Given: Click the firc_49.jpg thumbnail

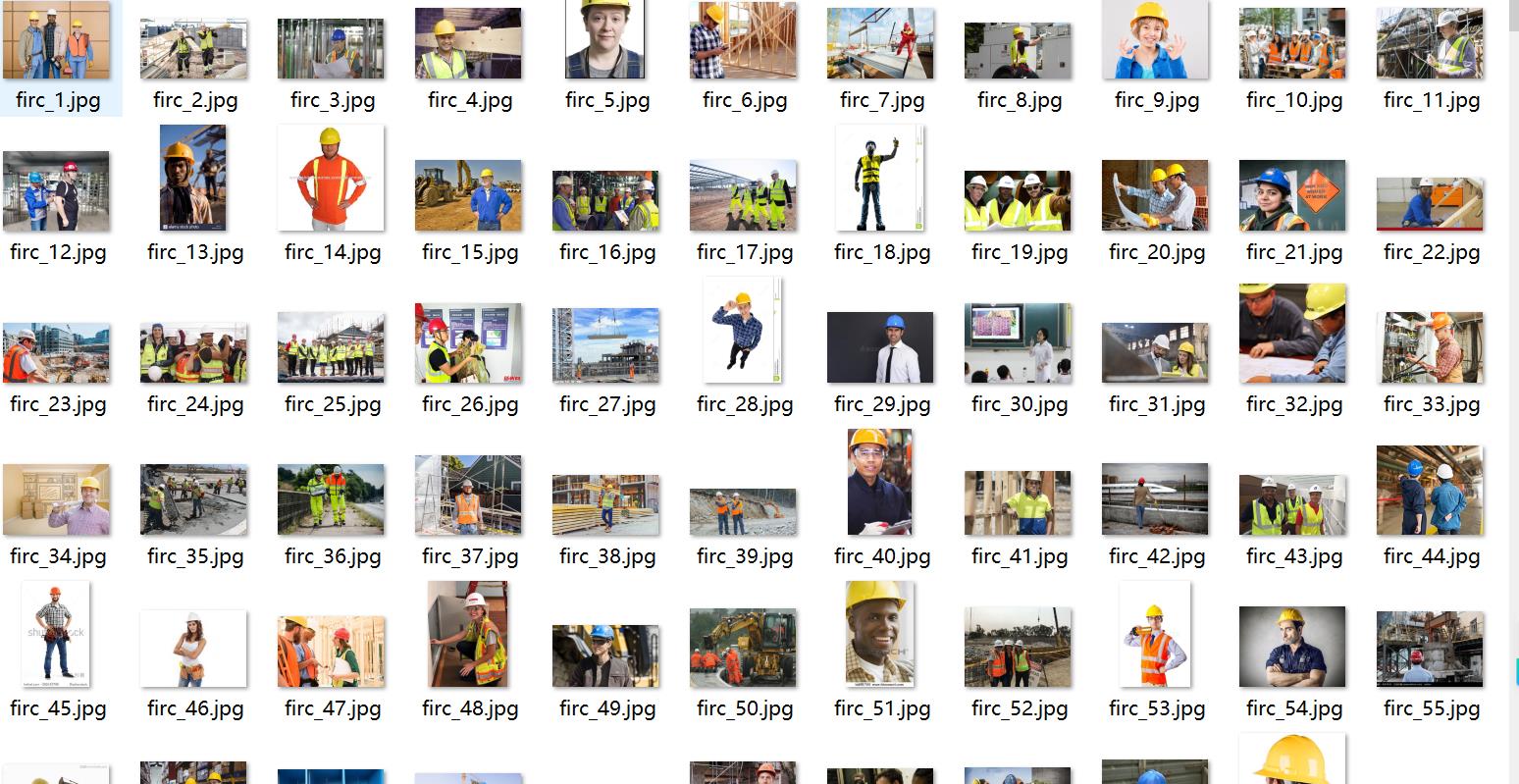Looking at the screenshot, I should coord(605,656).
